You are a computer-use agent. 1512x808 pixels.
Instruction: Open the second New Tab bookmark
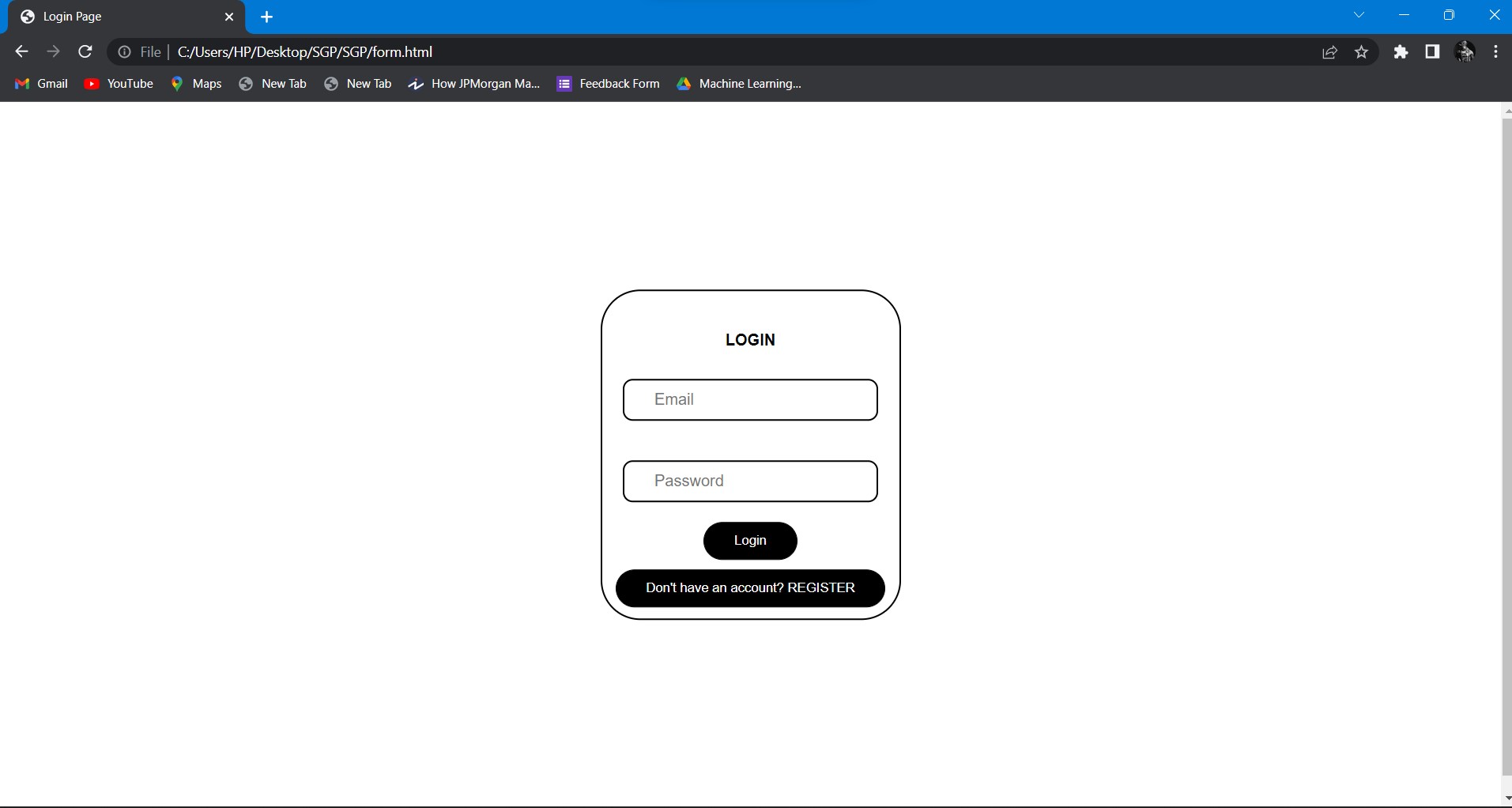point(358,84)
